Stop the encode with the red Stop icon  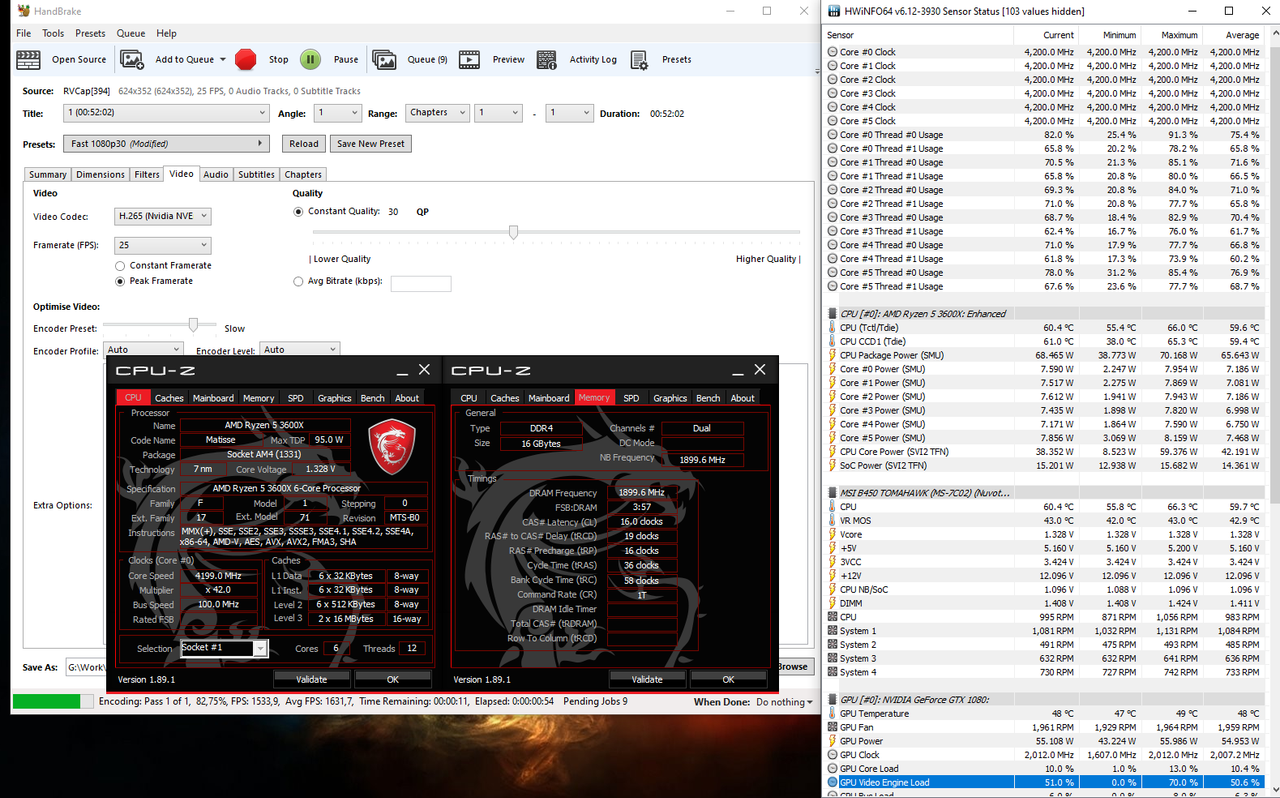point(246,59)
